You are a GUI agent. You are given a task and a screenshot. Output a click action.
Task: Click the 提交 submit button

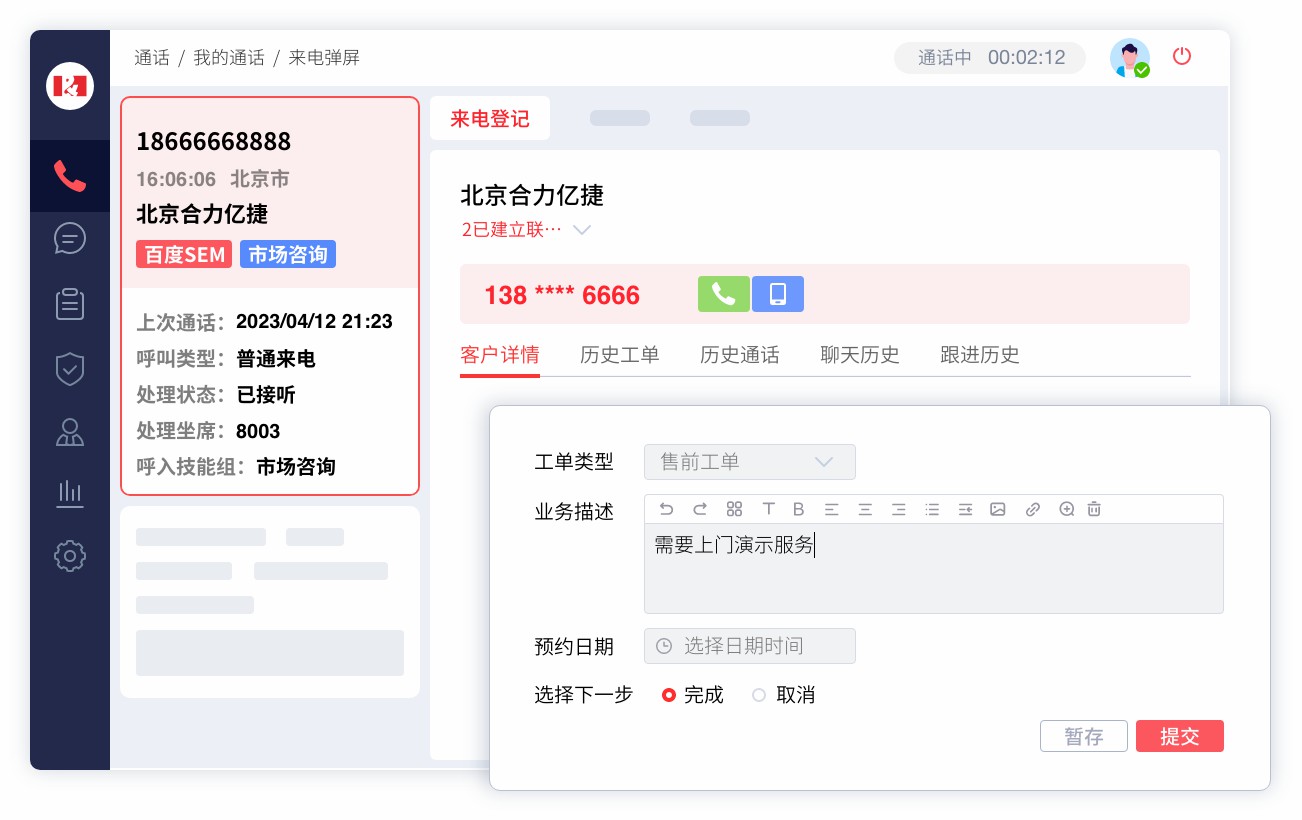pos(1179,737)
